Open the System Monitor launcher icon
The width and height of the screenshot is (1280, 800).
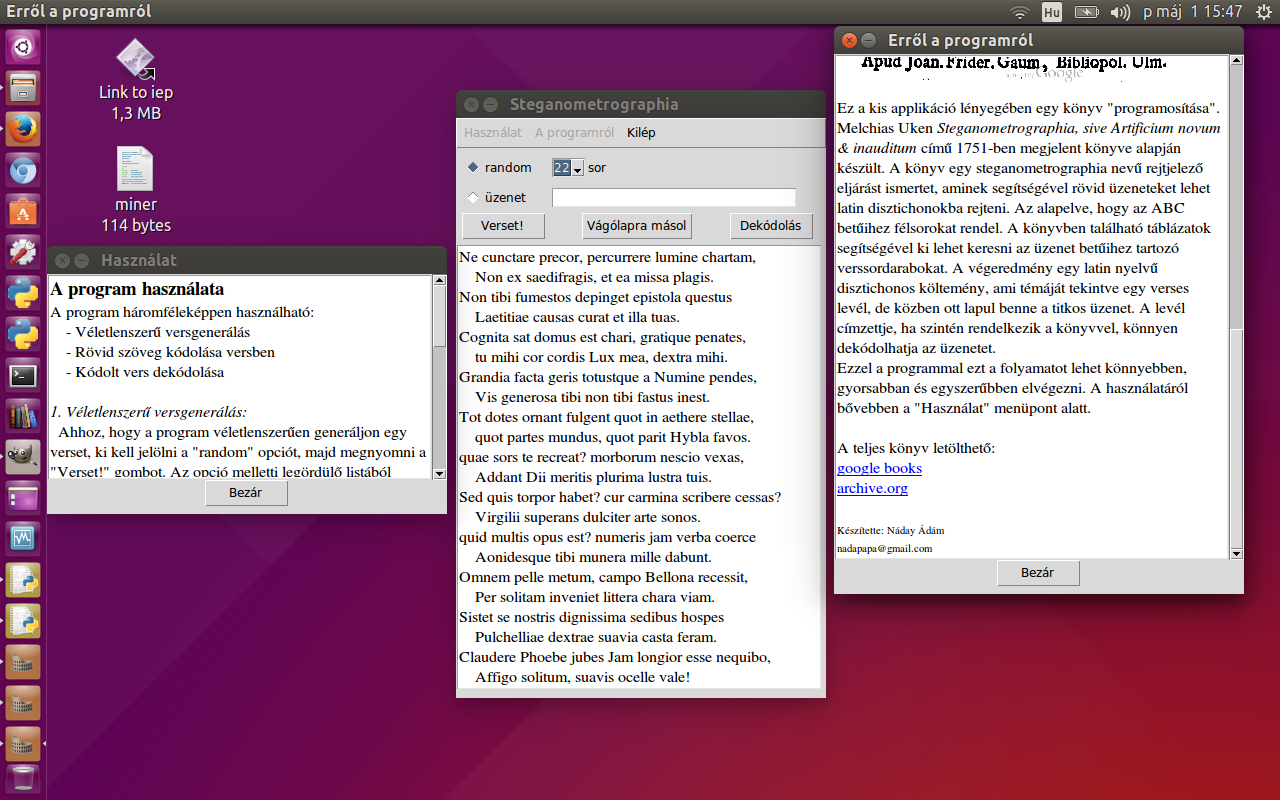click(22, 539)
